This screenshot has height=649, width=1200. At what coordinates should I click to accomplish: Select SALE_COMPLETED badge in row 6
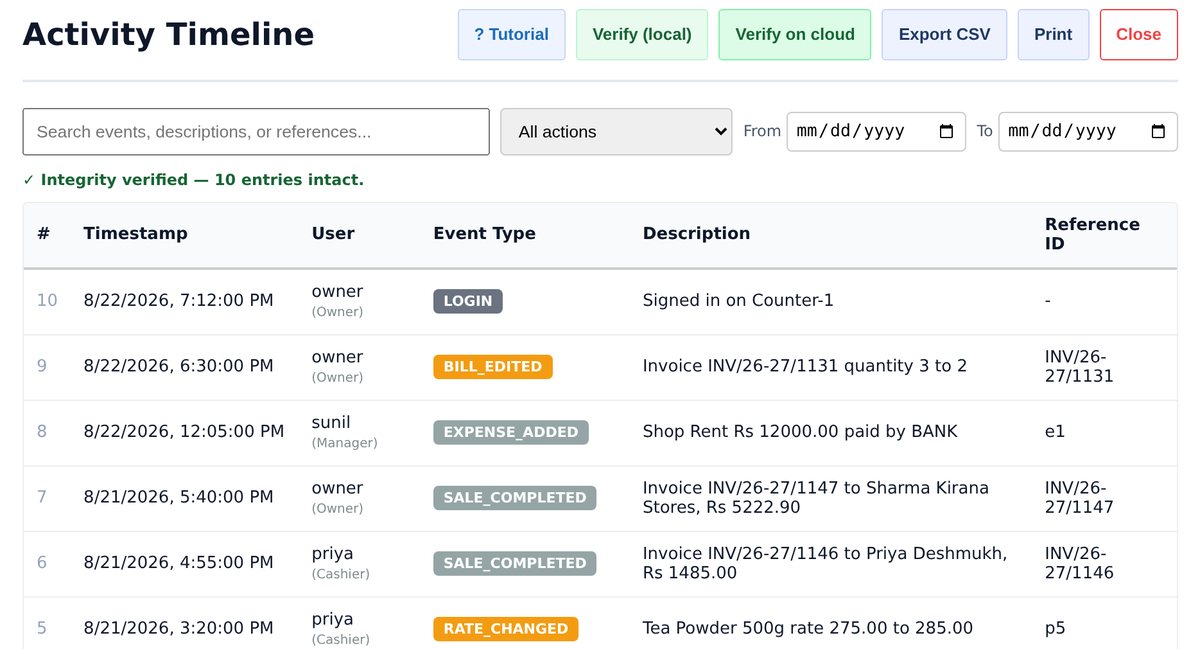click(515, 563)
